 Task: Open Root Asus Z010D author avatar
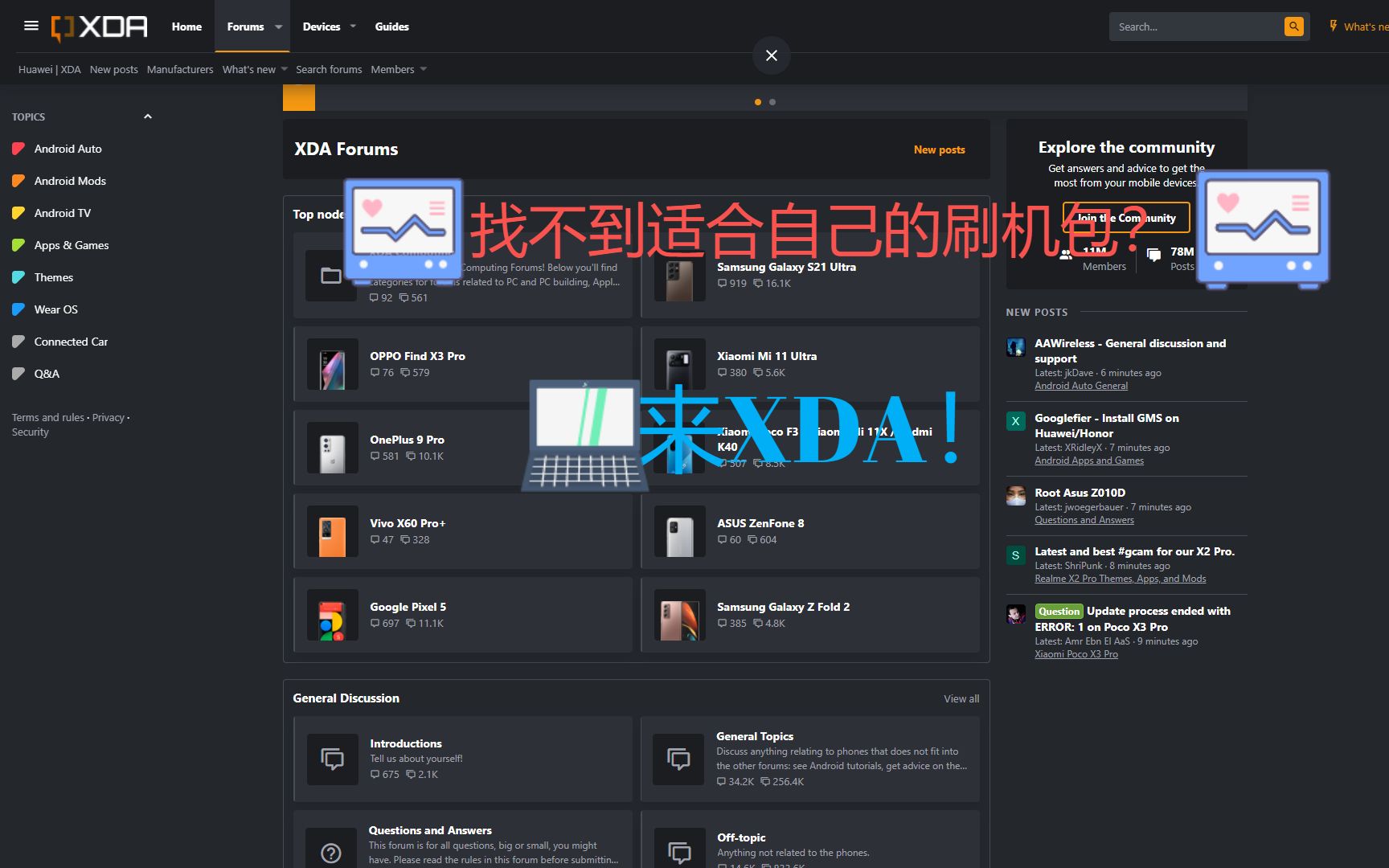(x=1016, y=496)
